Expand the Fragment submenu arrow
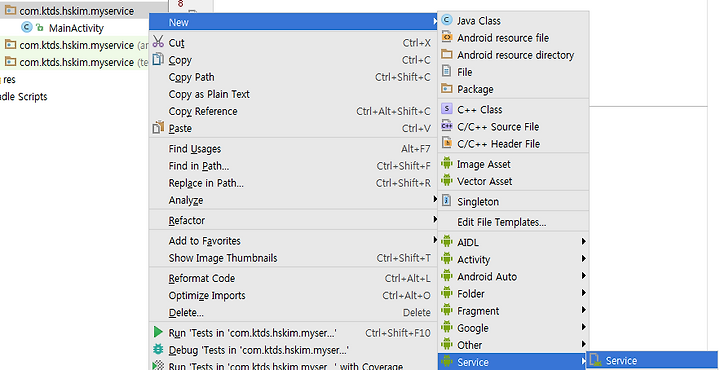The width and height of the screenshot is (720, 370). (x=583, y=310)
